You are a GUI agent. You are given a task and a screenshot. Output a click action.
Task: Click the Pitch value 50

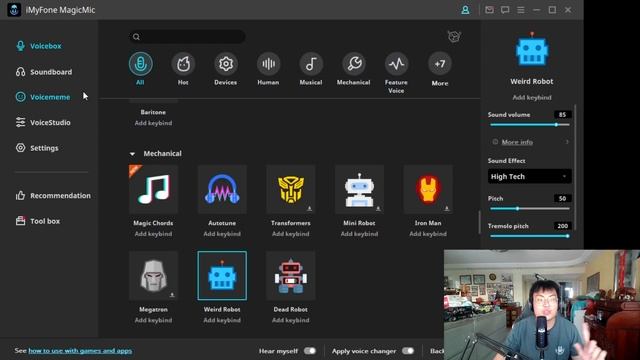562,198
